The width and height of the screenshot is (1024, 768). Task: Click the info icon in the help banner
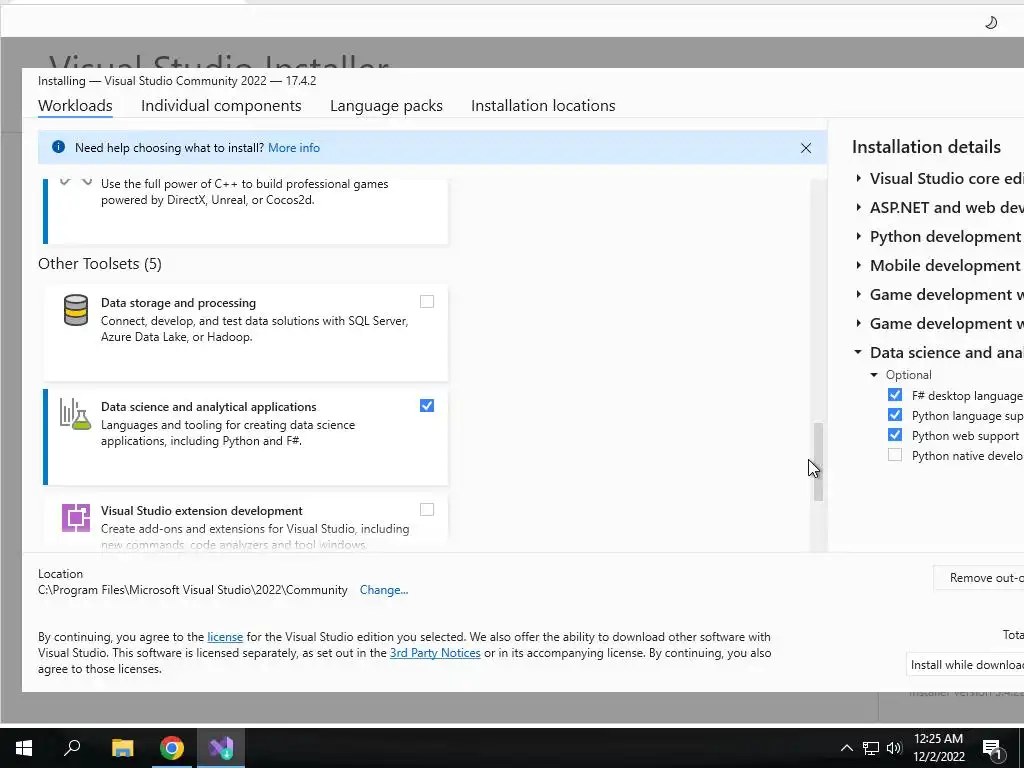(x=58, y=147)
